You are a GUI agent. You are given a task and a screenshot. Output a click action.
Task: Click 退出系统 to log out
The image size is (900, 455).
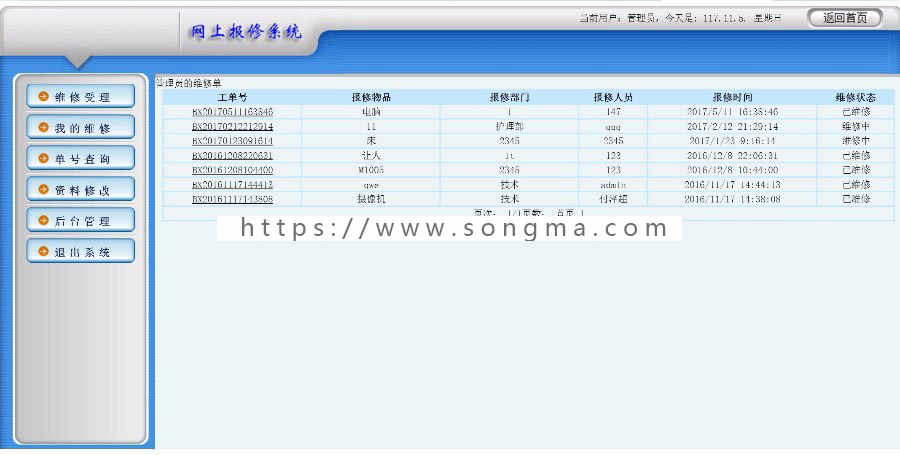click(80, 251)
